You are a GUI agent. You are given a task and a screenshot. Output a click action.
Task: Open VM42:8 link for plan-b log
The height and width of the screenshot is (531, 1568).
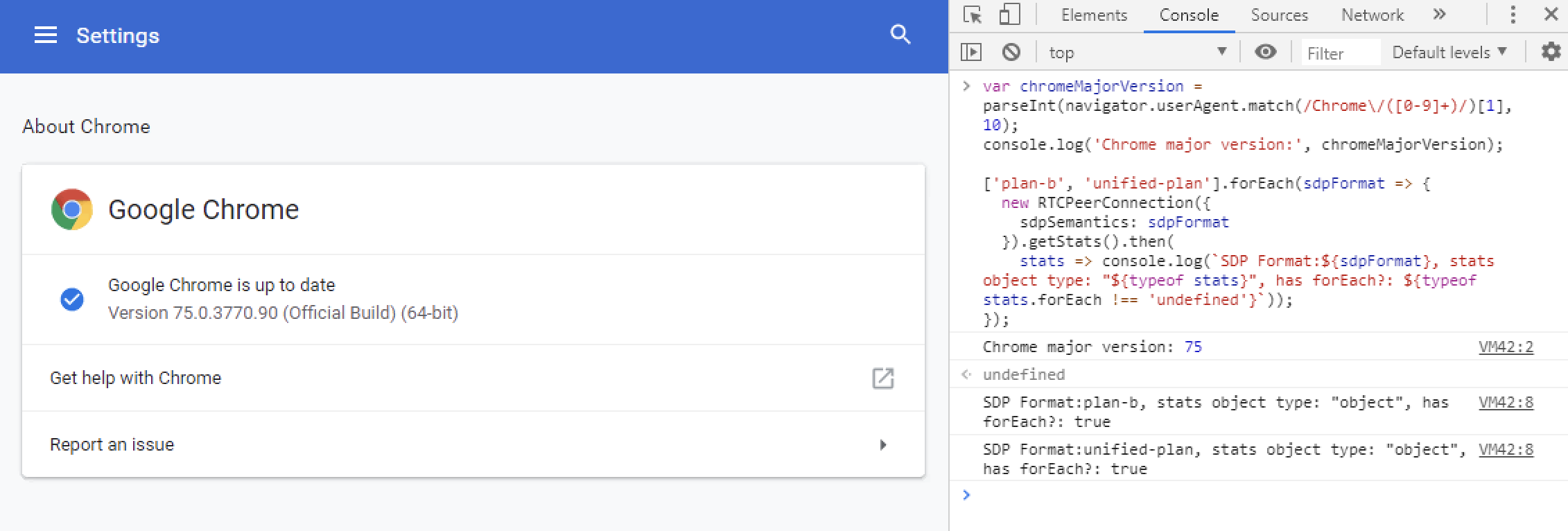point(1506,402)
